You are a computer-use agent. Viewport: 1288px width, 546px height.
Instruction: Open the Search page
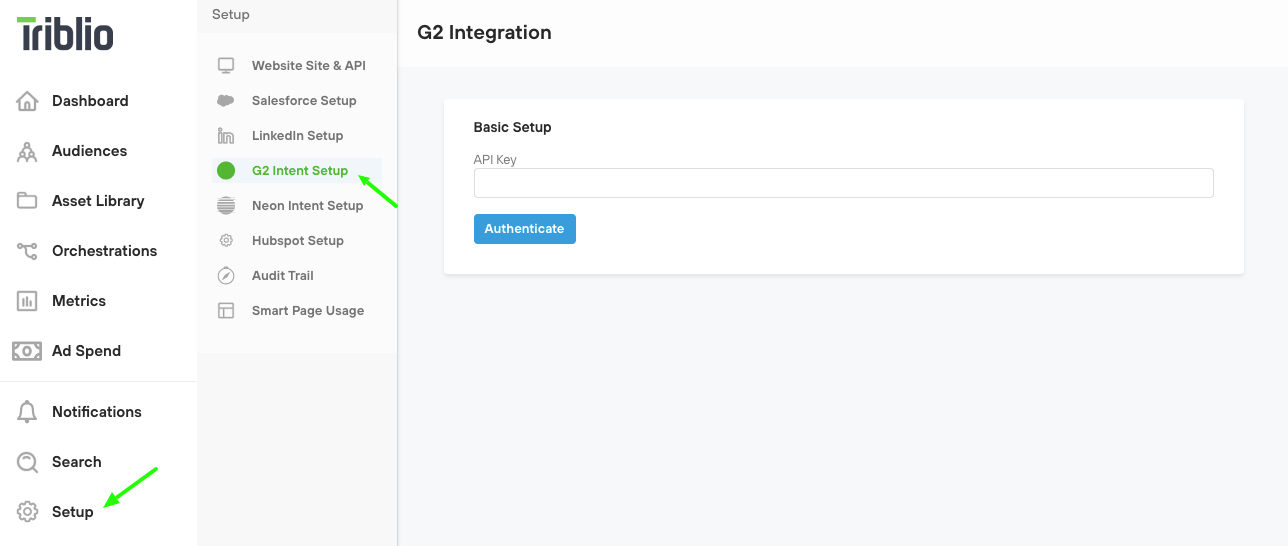pyautogui.click(x=77, y=462)
